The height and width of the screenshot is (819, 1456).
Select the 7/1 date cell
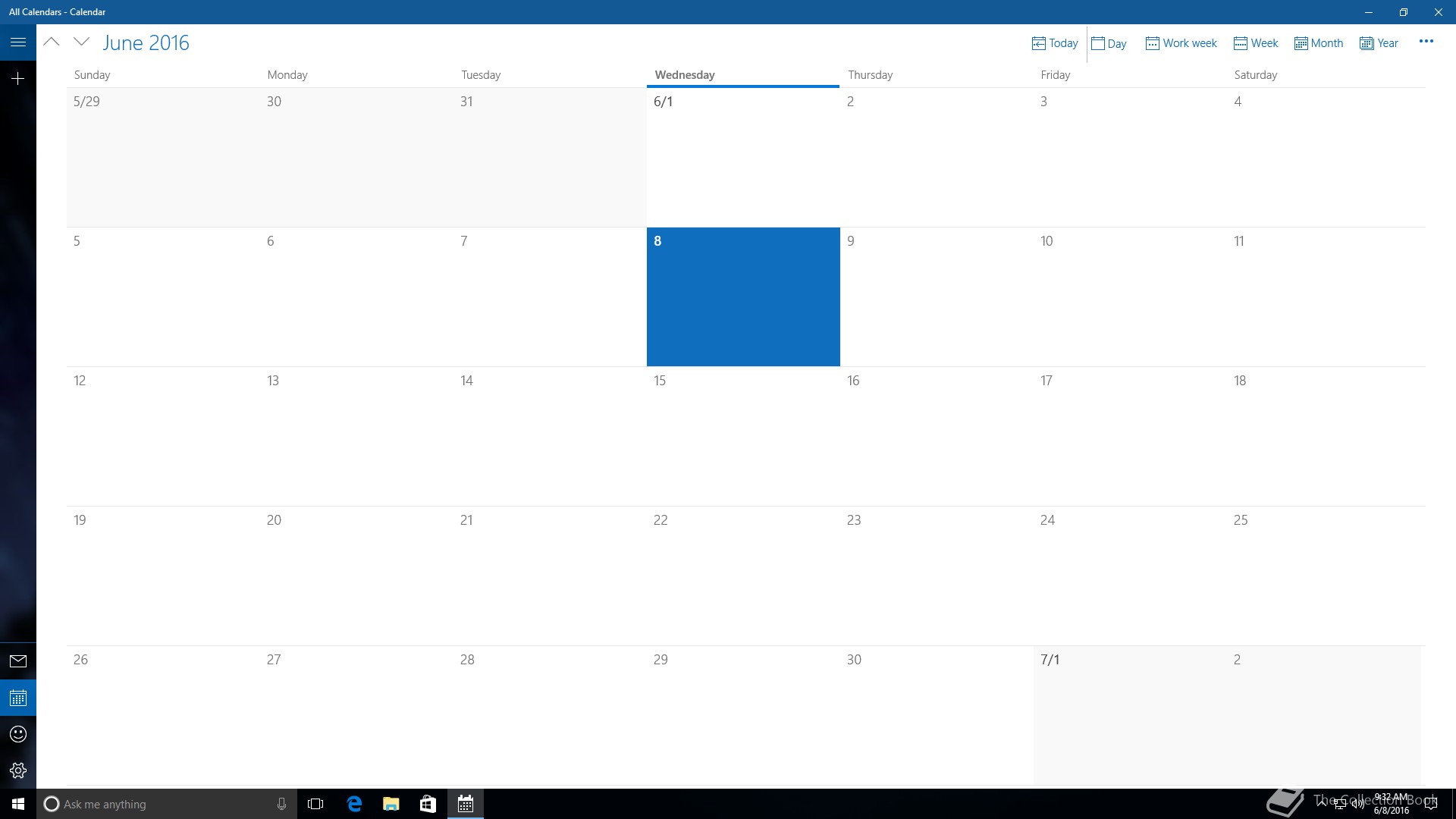point(1130,715)
